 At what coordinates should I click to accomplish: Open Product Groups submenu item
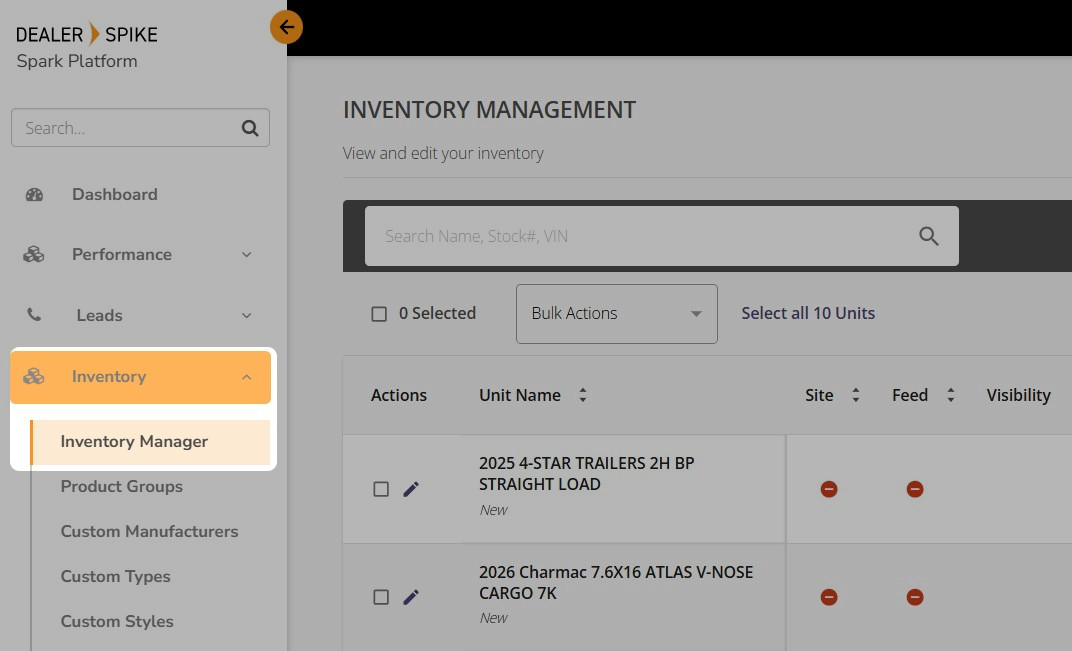click(121, 487)
